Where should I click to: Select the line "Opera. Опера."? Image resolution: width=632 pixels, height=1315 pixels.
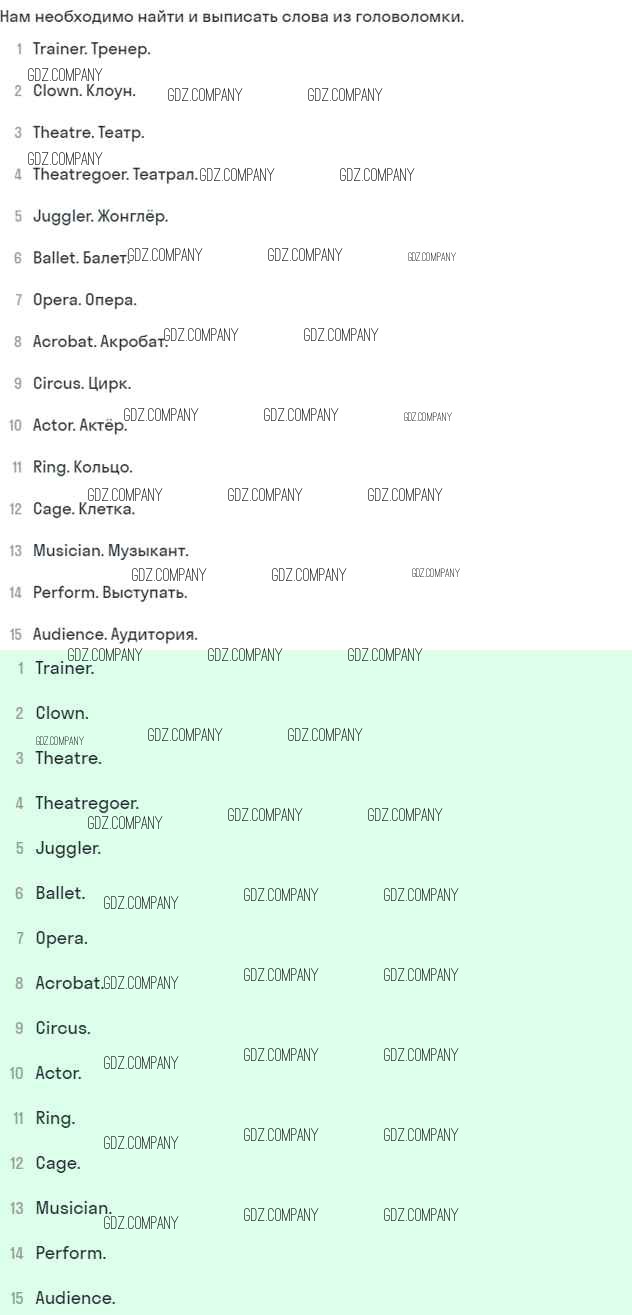click(84, 300)
